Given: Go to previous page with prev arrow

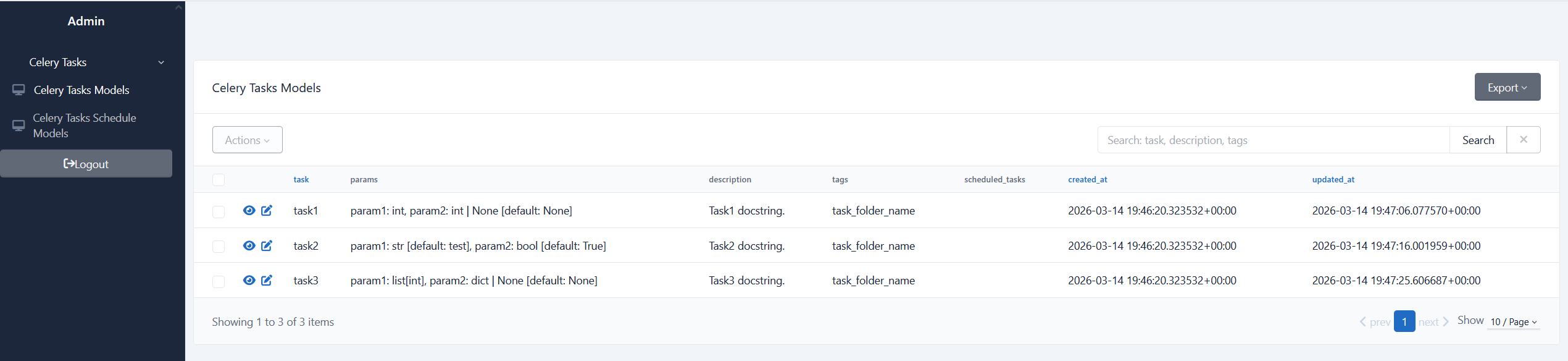Looking at the screenshot, I should (x=1374, y=321).
